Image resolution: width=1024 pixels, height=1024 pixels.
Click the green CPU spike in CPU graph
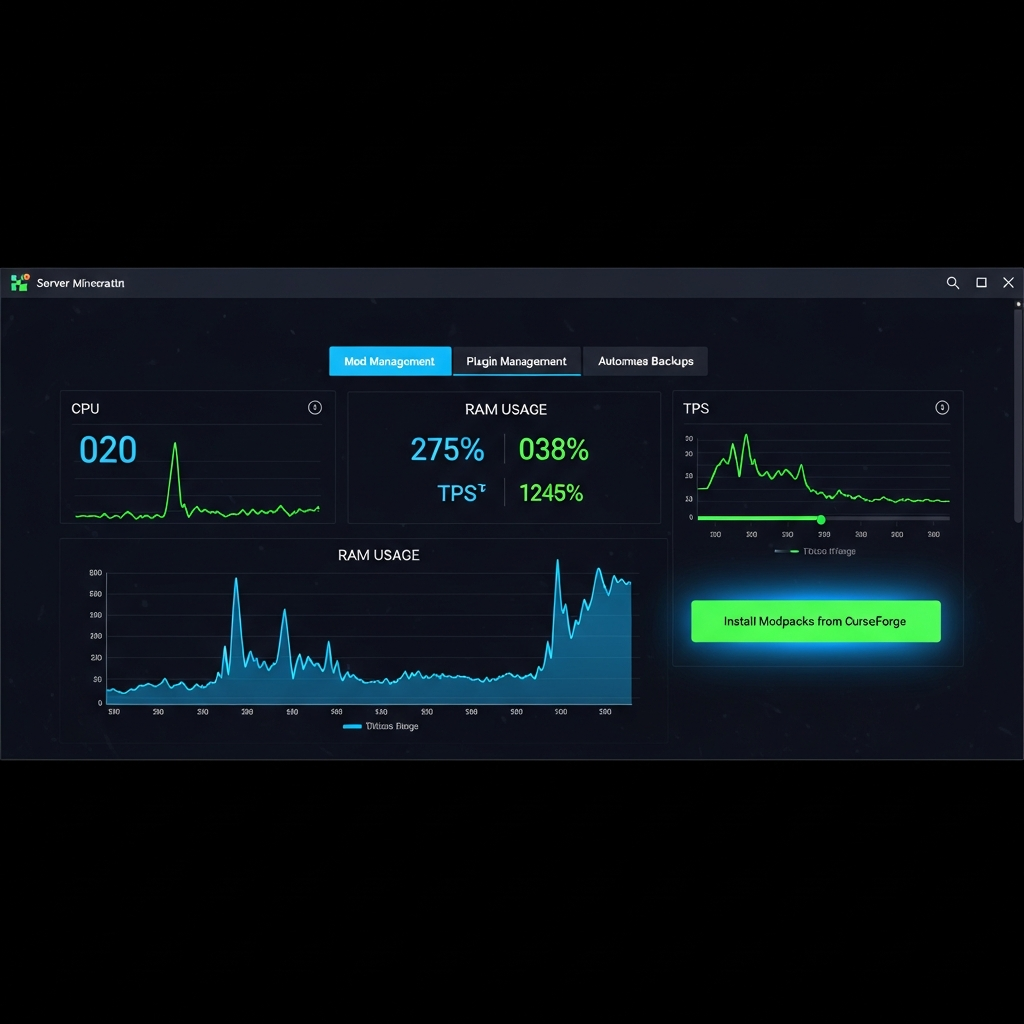(x=175, y=445)
